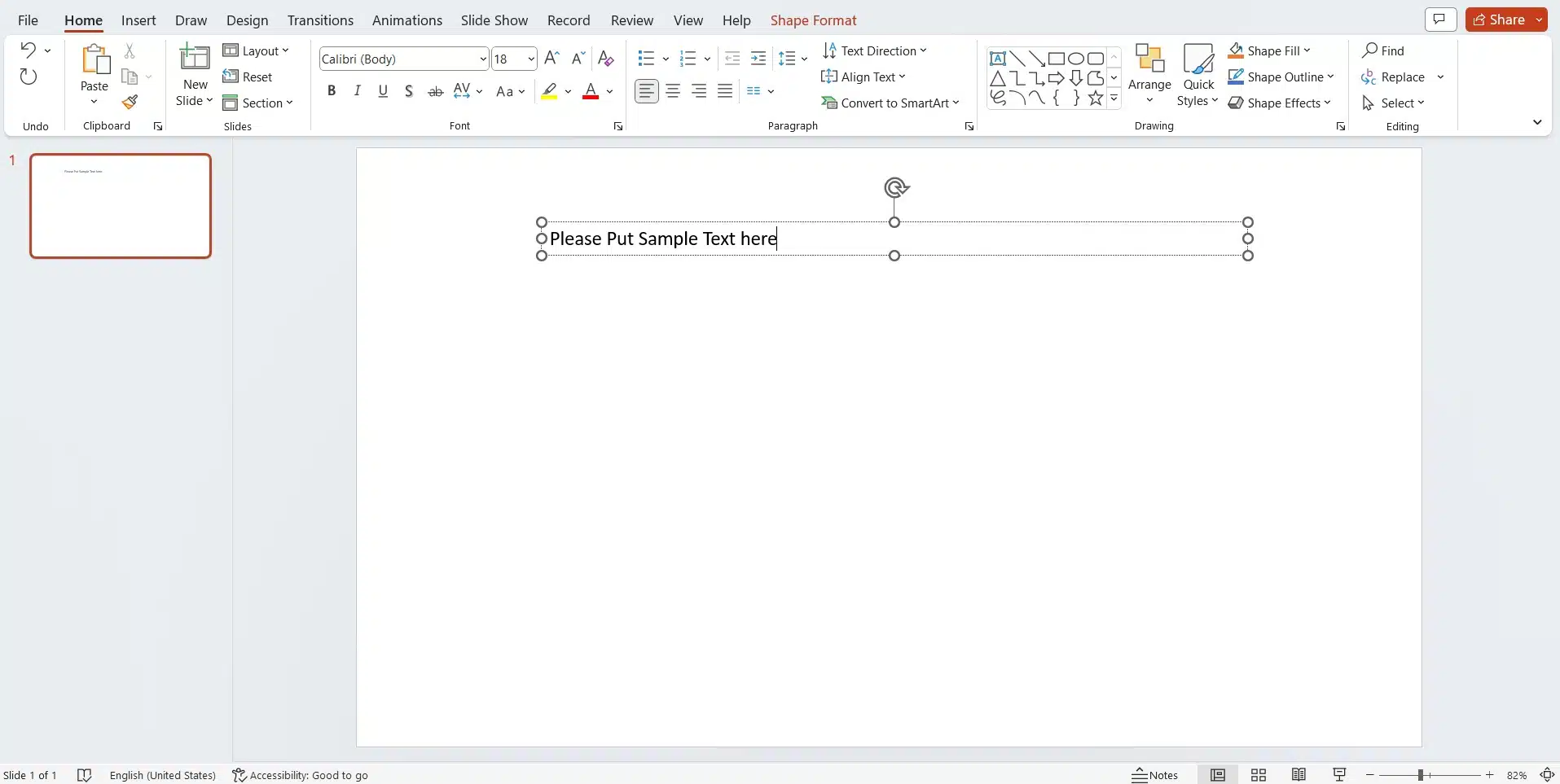Increase font size with the grow icon
Viewport: 1560px width, 784px height.
(x=551, y=59)
